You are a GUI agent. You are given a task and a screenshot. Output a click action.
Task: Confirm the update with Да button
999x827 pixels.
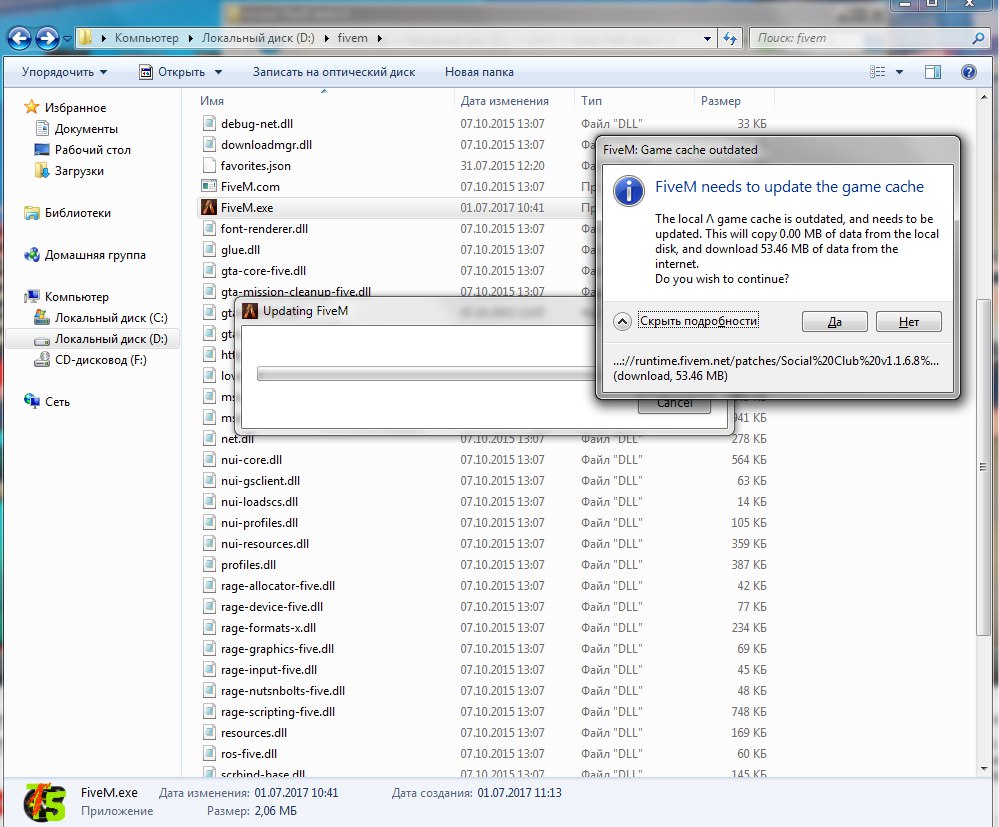pos(834,322)
